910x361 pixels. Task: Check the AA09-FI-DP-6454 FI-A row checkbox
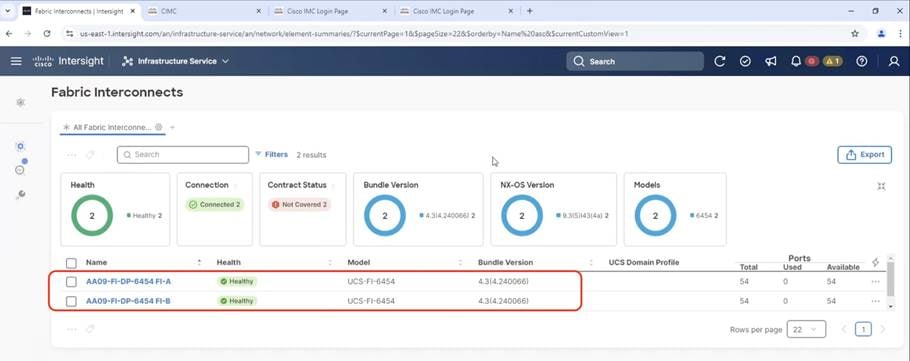tap(71, 281)
